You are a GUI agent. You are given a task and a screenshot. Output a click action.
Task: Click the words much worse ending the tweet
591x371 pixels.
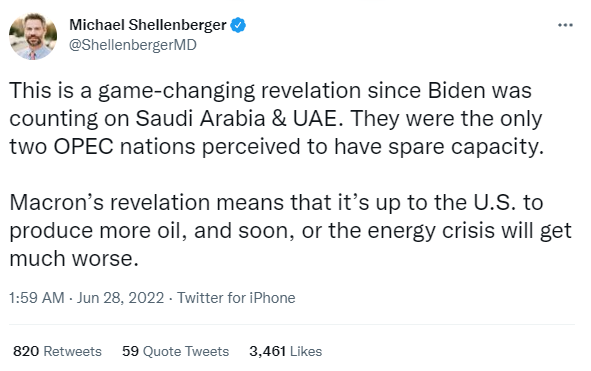click(x=74, y=259)
